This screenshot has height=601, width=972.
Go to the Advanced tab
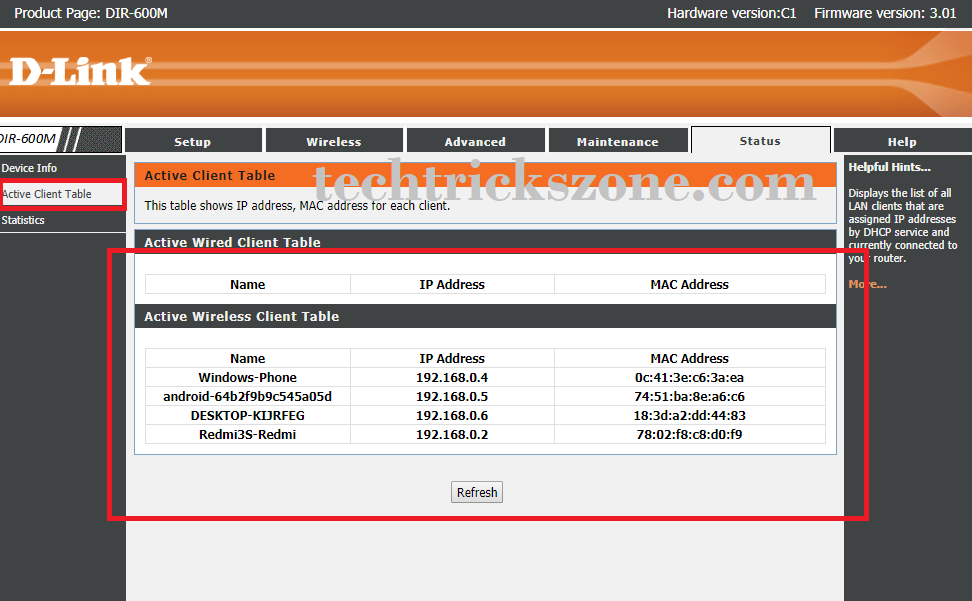[475, 142]
